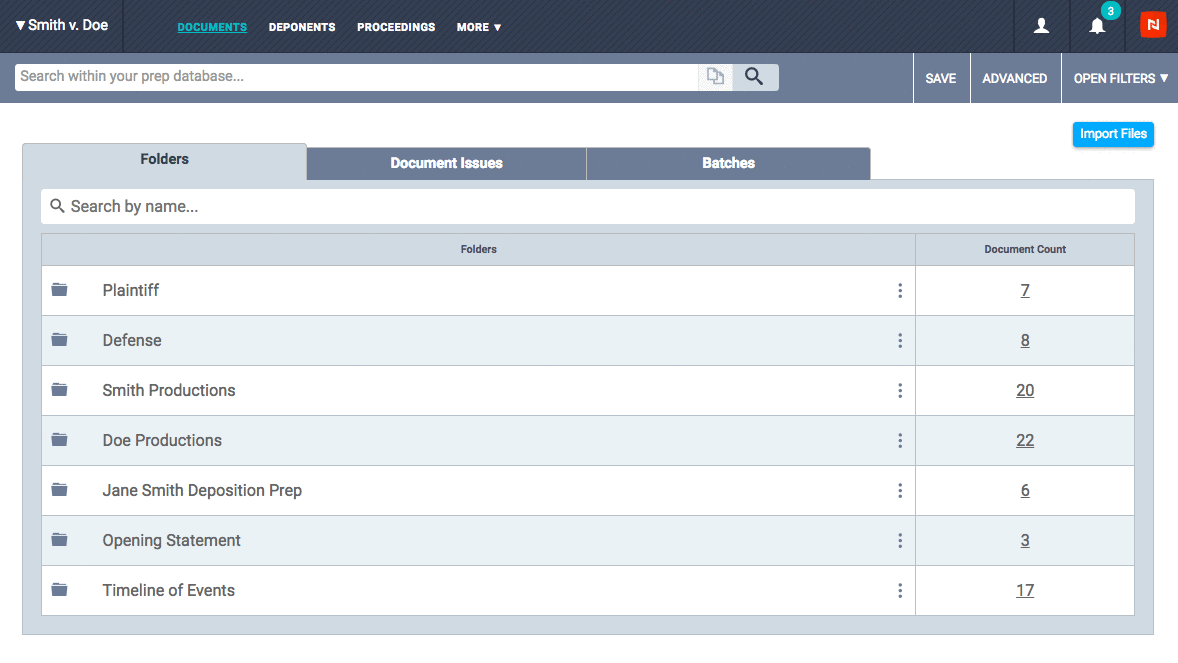The image size is (1178, 663).
Task: Switch to the Batches tab
Action: 729,163
